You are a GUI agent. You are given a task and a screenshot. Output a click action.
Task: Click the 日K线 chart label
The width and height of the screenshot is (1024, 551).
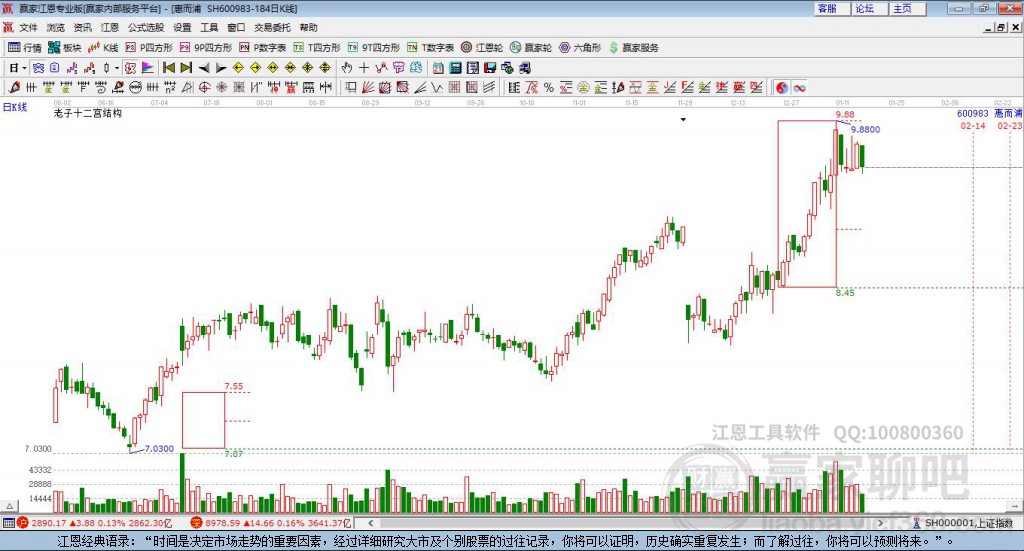[x=15, y=107]
